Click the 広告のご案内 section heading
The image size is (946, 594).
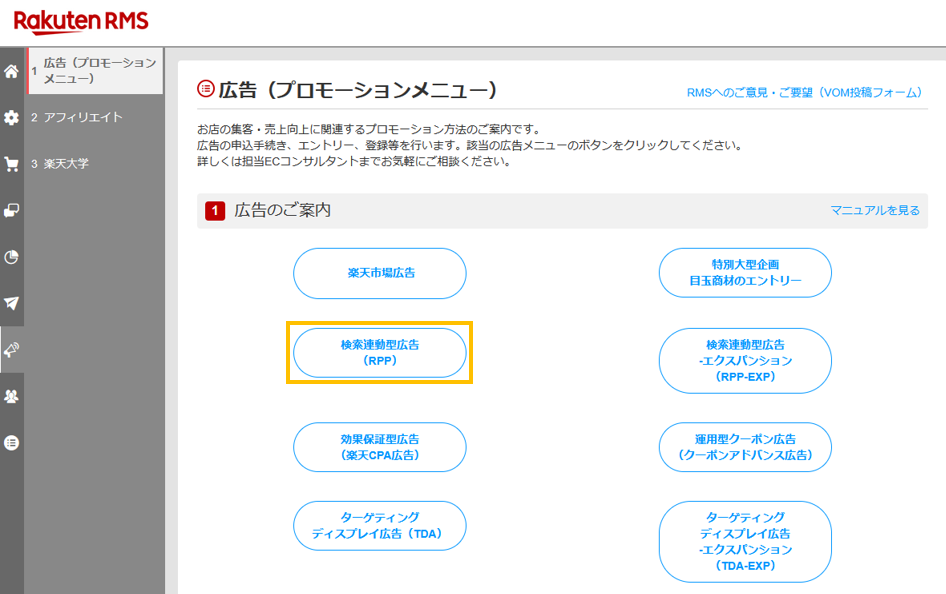[x=282, y=210]
